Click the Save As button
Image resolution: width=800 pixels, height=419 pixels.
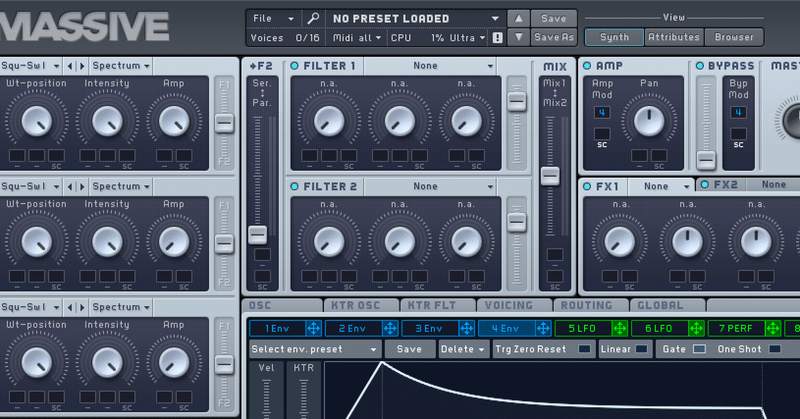coord(554,37)
